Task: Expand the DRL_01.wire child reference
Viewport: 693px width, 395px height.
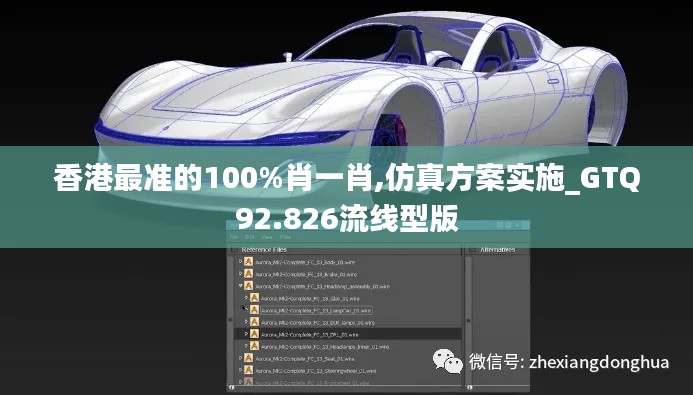Action: (x=246, y=334)
